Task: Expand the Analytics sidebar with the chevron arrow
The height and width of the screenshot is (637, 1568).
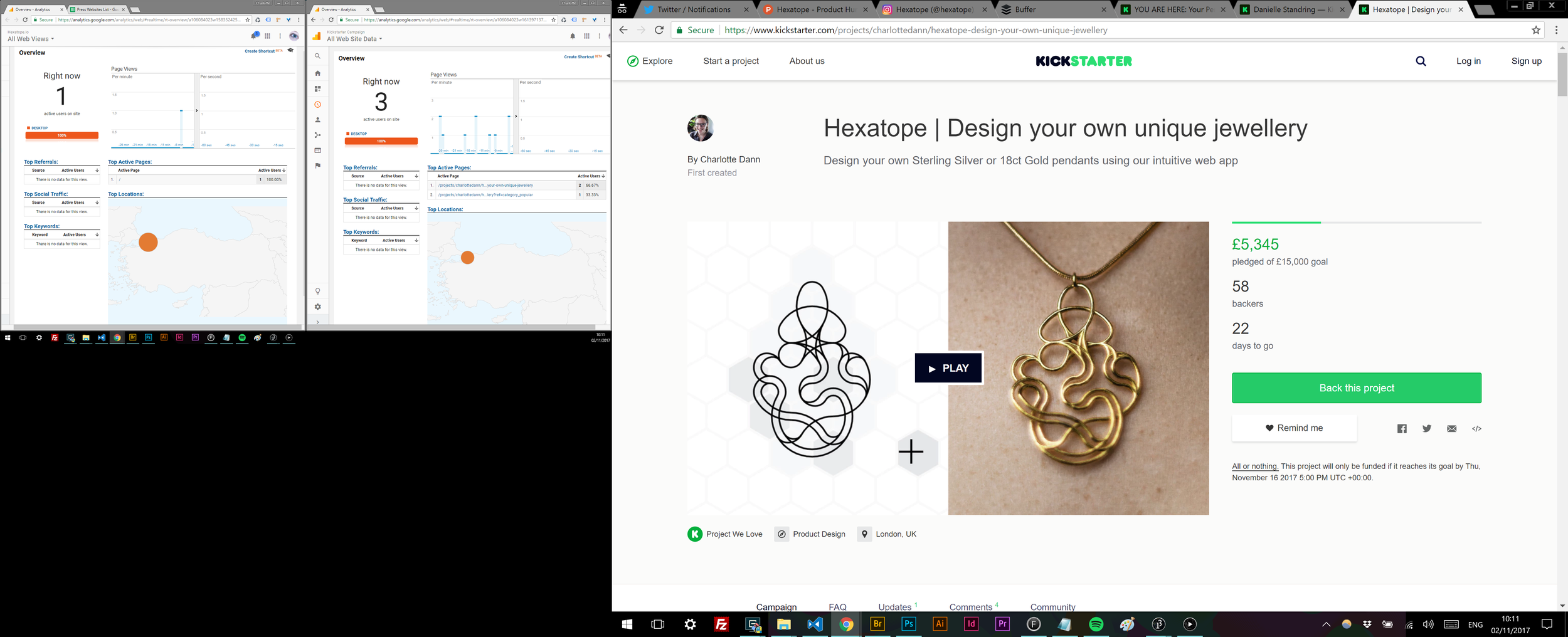Action: [317, 322]
